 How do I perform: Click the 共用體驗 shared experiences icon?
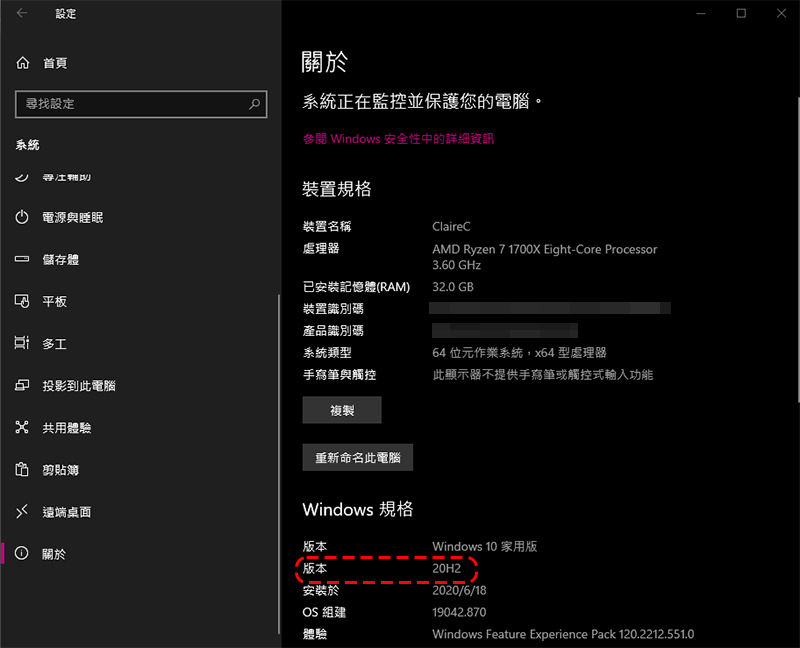pyautogui.click(x=21, y=427)
